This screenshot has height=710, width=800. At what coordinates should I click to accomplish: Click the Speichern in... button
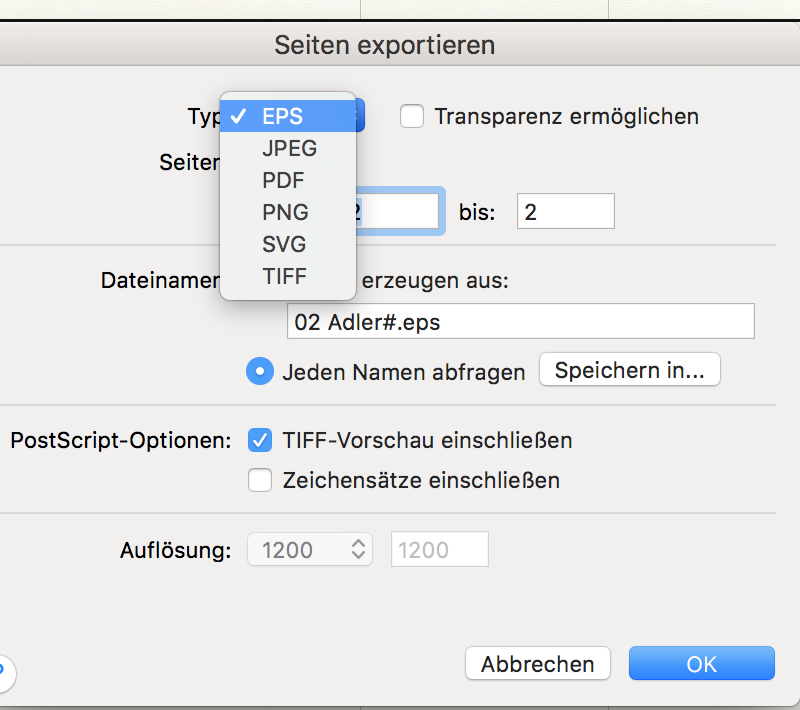coord(629,371)
